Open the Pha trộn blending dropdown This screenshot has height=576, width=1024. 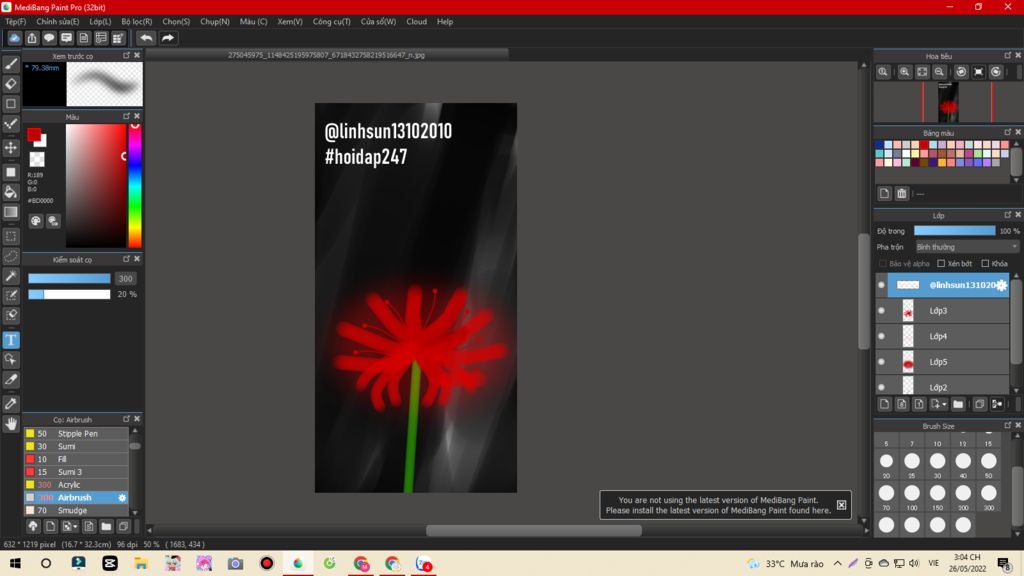(967, 247)
